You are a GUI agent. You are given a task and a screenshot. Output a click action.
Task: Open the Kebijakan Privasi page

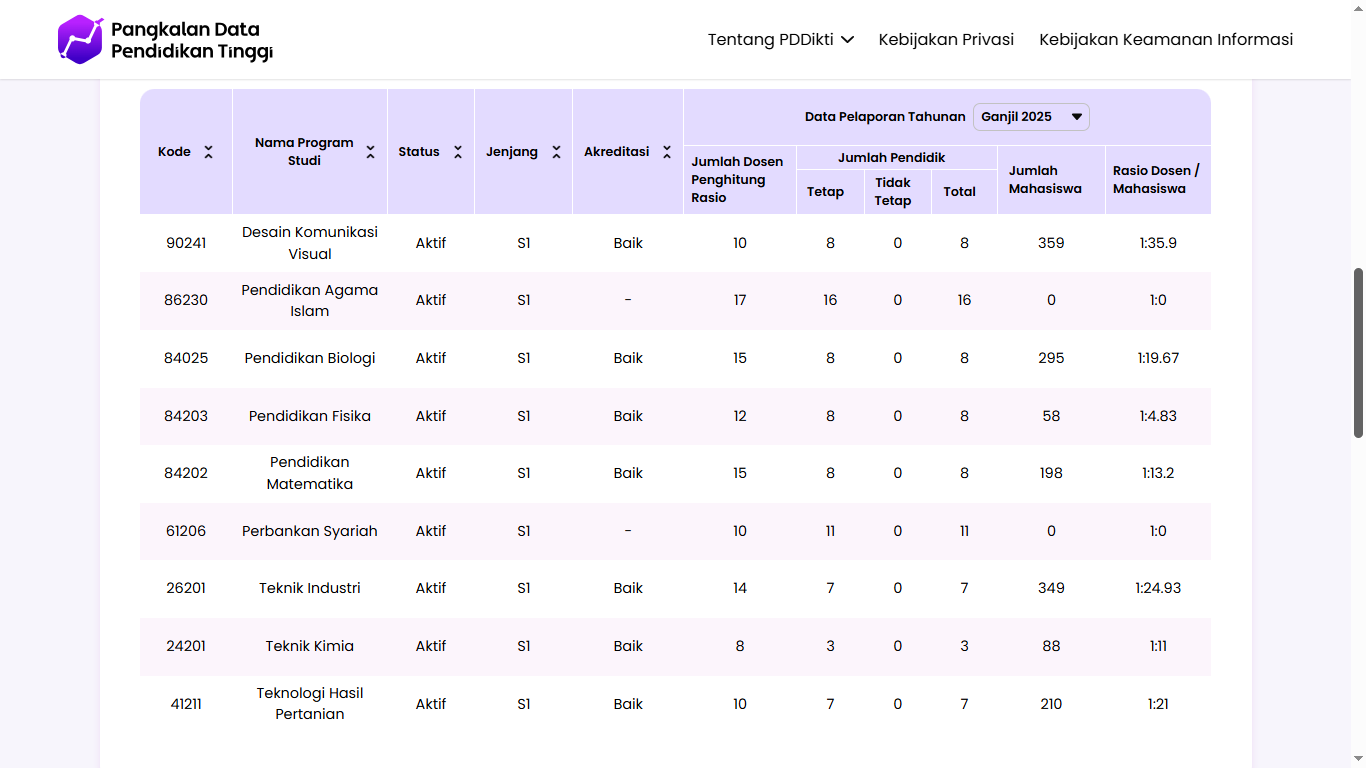[946, 40]
